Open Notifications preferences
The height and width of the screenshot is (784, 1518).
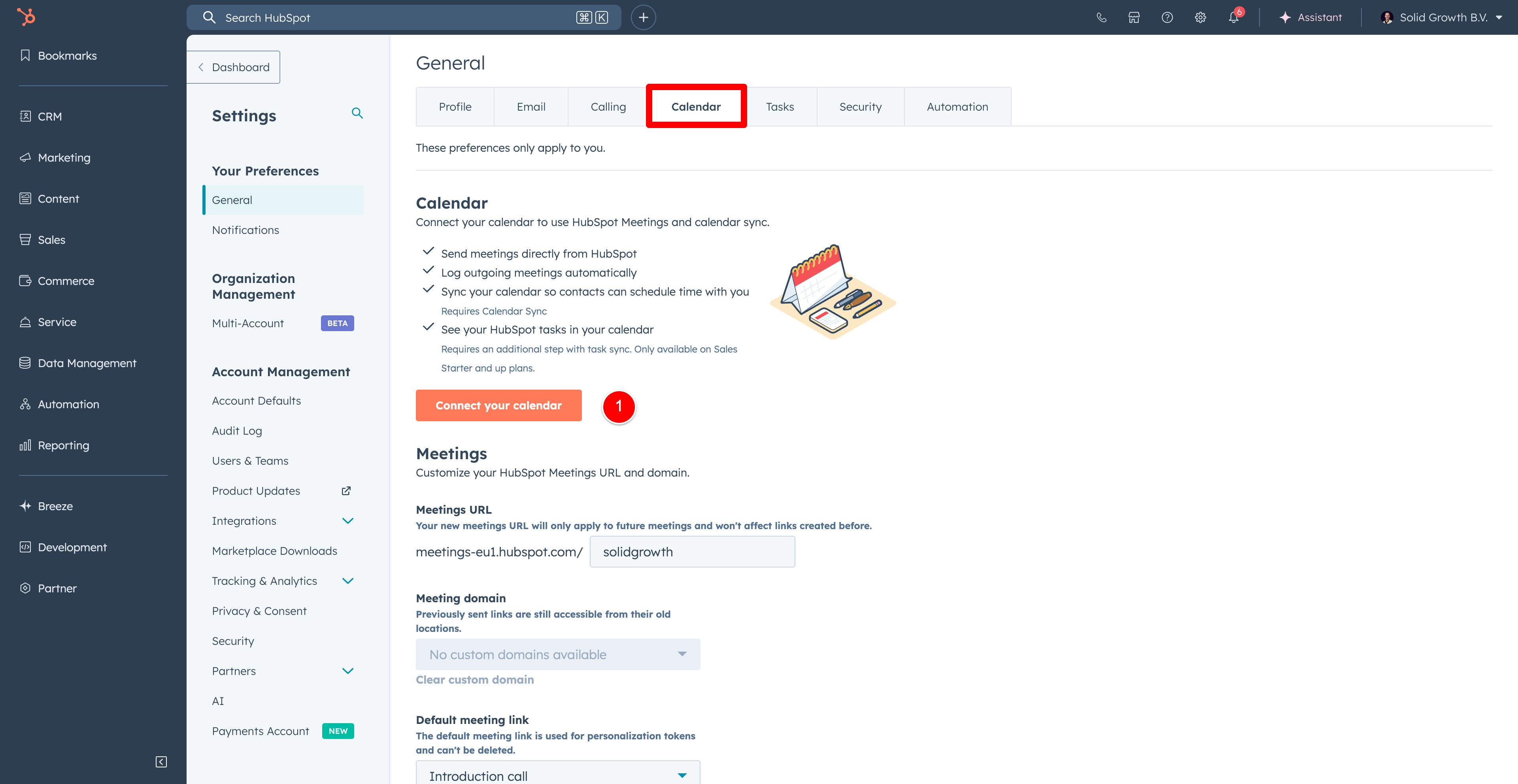(x=245, y=230)
